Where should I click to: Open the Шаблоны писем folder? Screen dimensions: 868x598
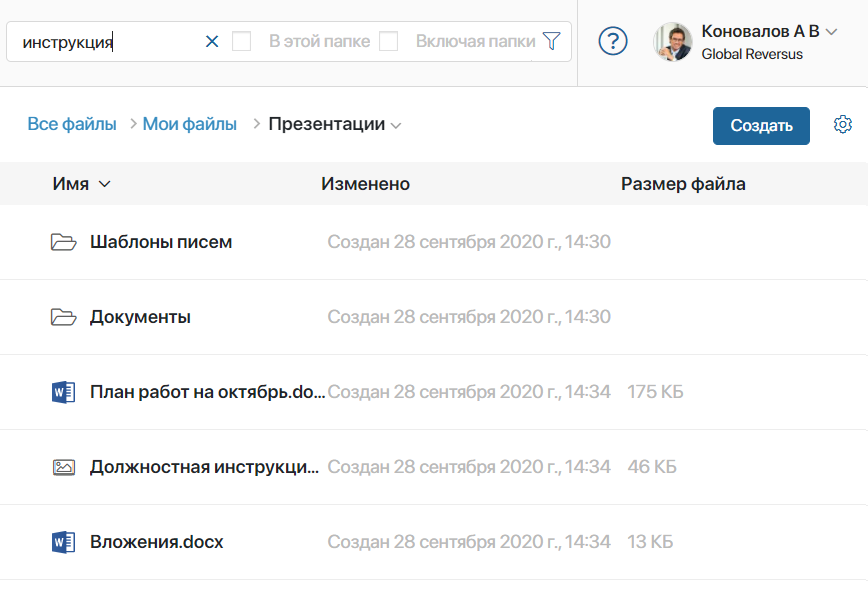161,242
